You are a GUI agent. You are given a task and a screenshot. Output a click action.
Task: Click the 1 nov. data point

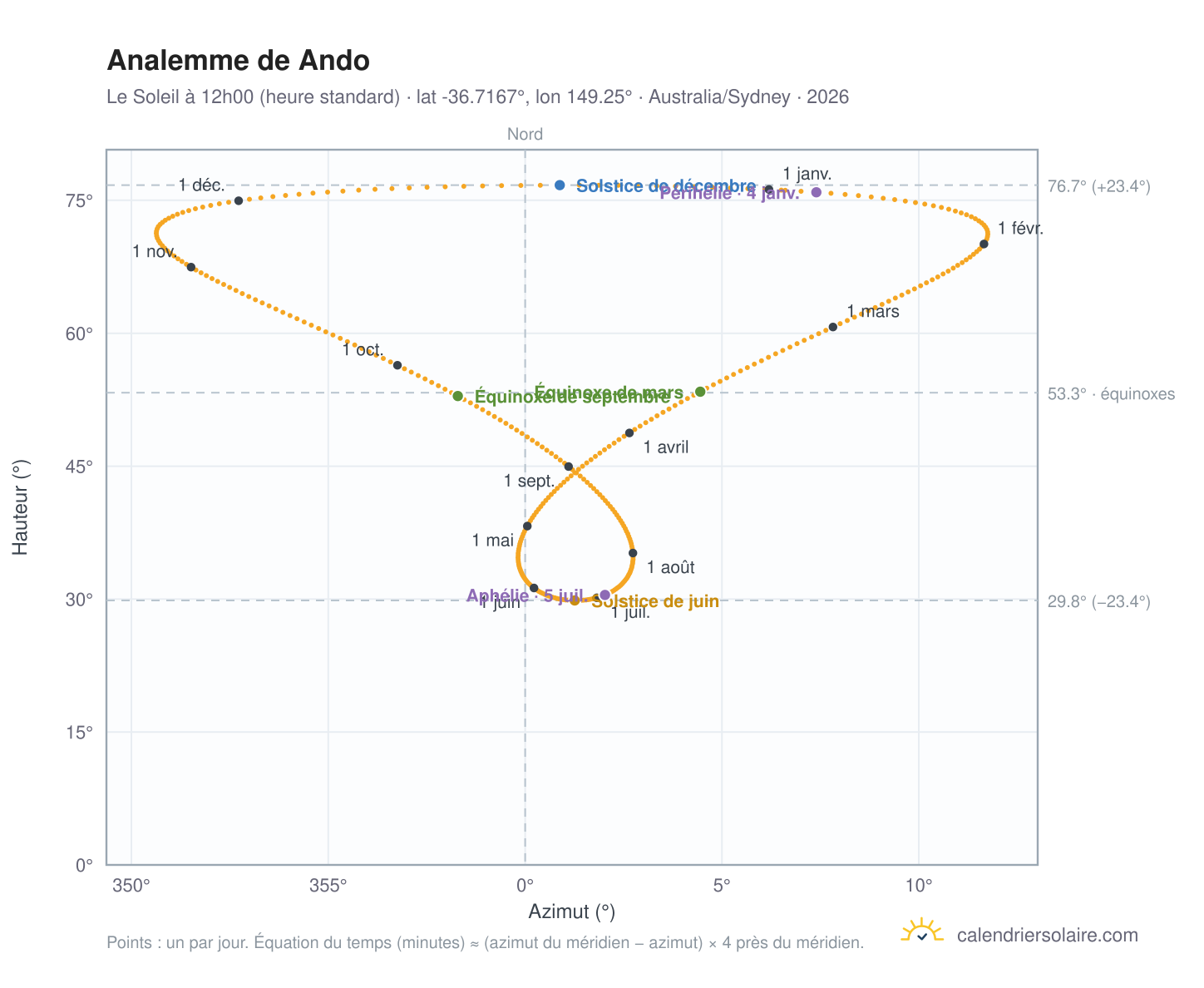coord(191,267)
